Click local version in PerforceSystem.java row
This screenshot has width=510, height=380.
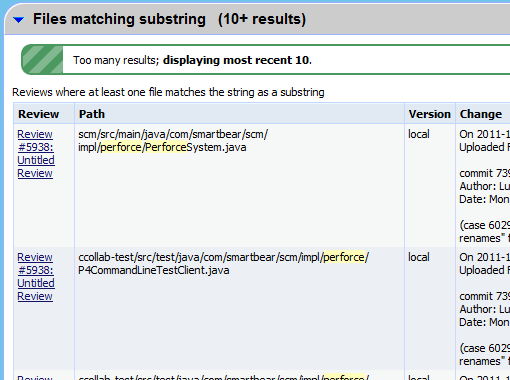point(419,134)
